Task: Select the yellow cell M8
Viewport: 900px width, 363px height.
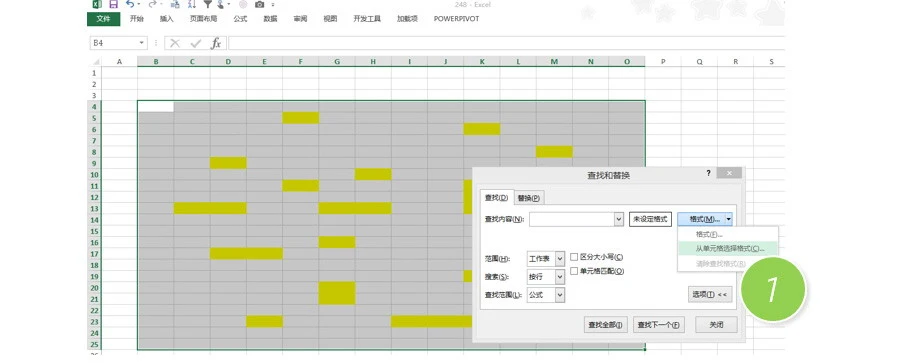Action: pyautogui.click(x=554, y=152)
